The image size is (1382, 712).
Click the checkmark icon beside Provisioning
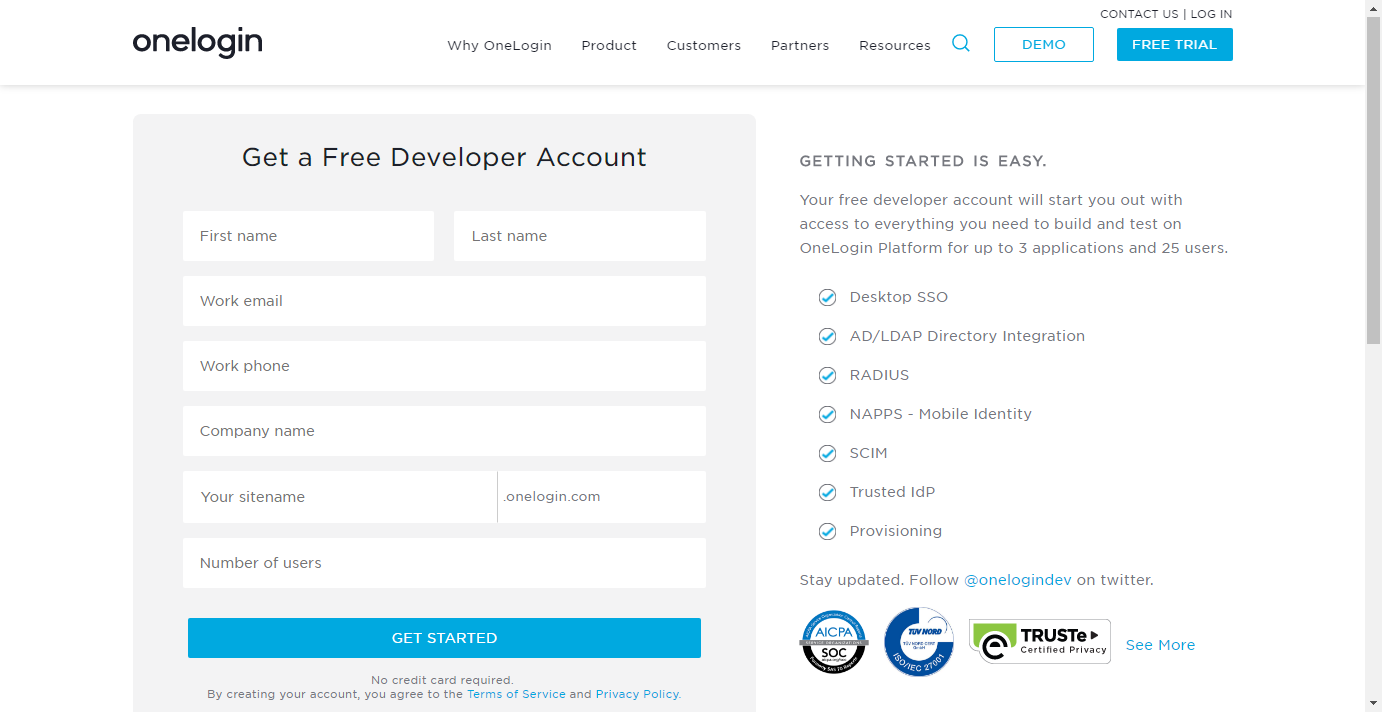(x=827, y=531)
